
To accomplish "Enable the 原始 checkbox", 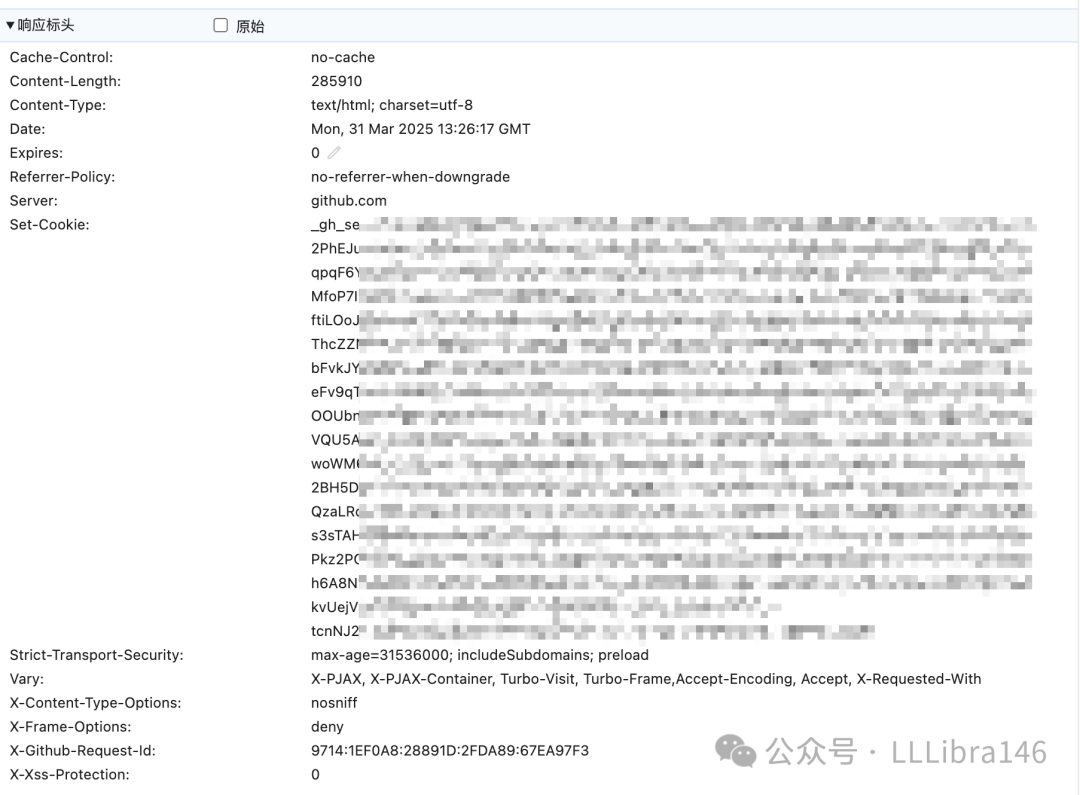I will point(220,25).
